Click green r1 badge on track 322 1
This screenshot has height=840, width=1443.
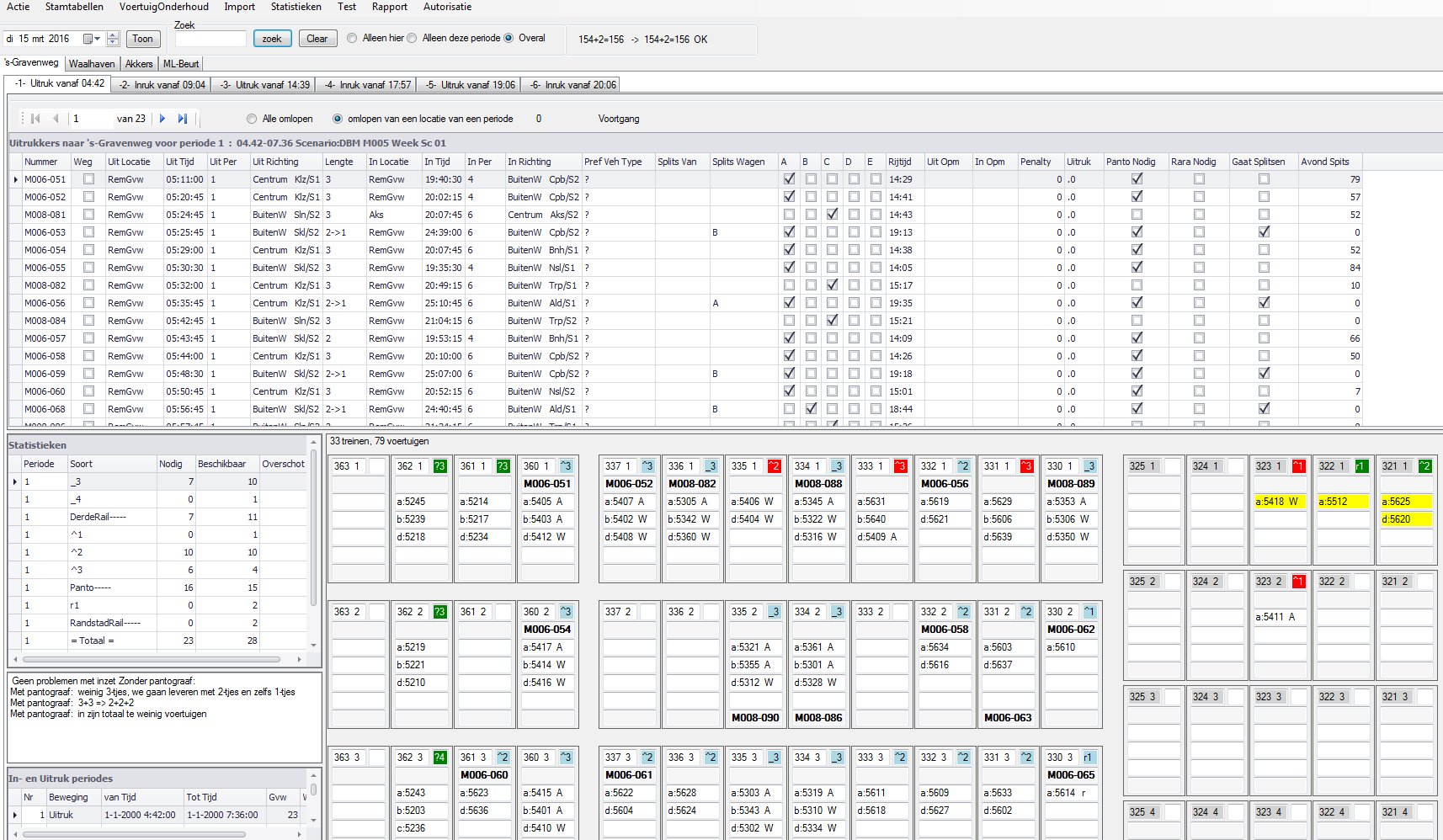pyautogui.click(x=1361, y=466)
